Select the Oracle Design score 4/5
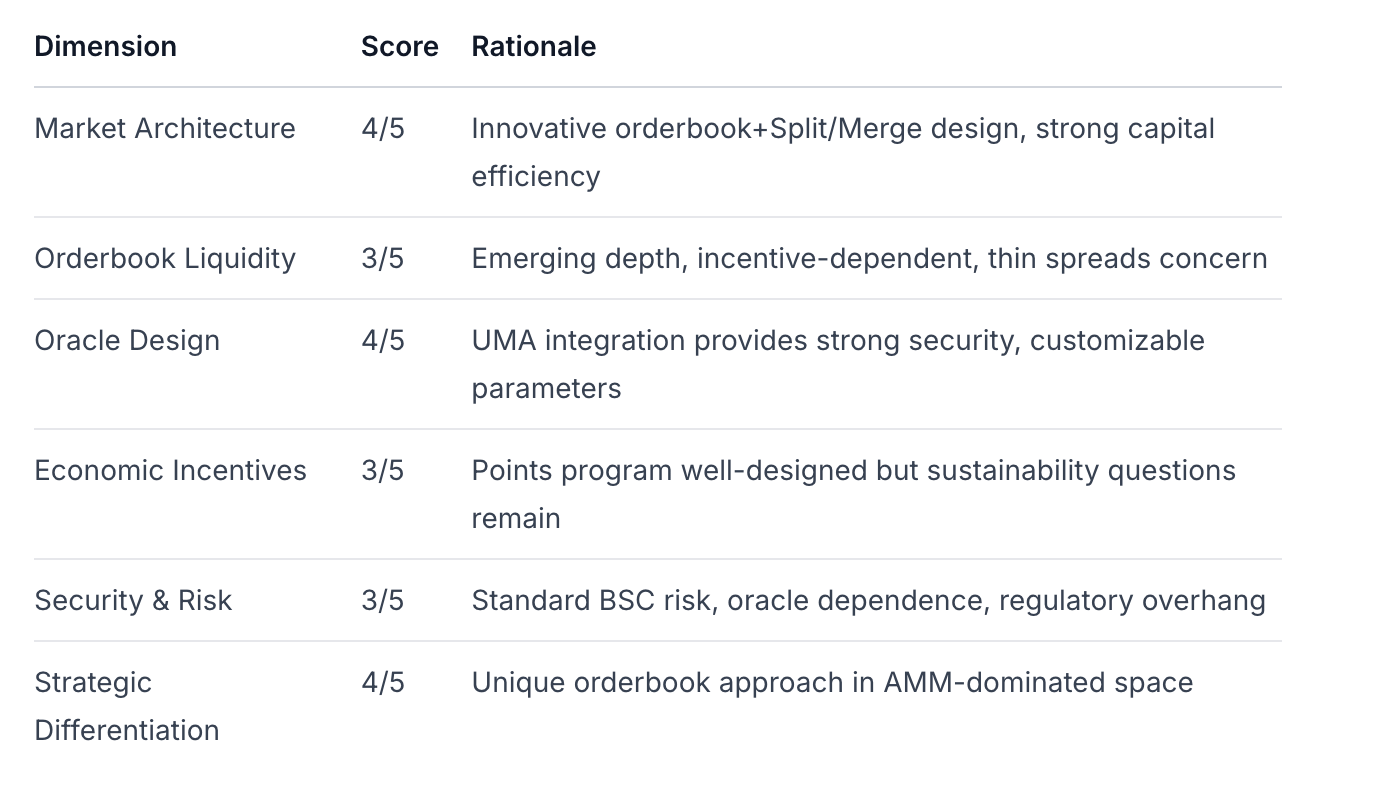The width and height of the screenshot is (1380, 788). point(383,341)
